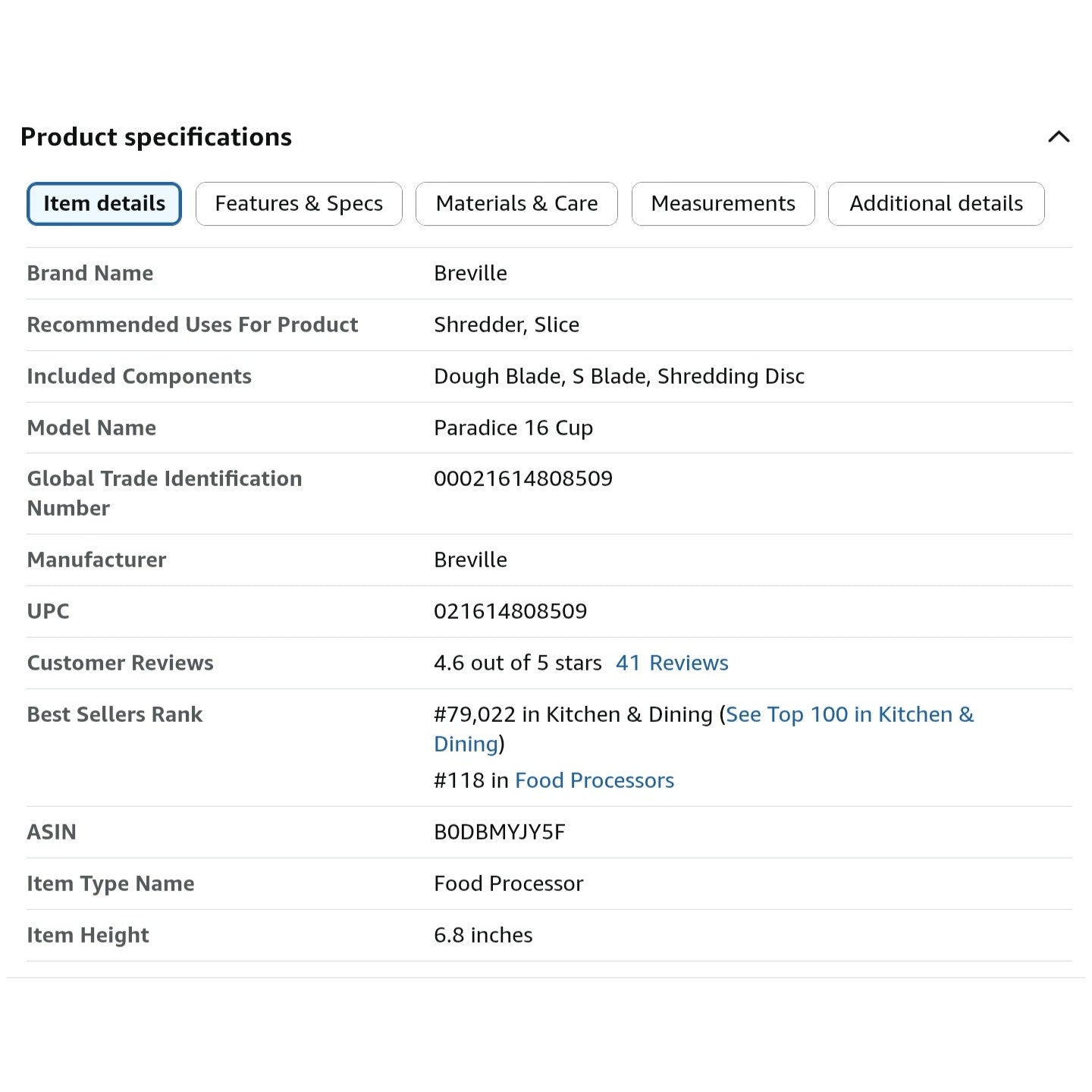Select the Item details tab

[104, 204]
